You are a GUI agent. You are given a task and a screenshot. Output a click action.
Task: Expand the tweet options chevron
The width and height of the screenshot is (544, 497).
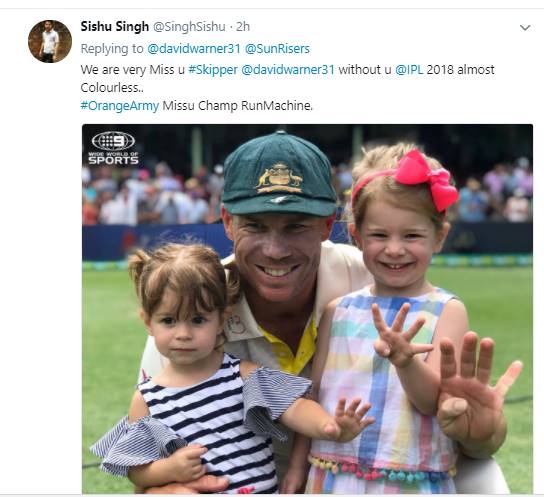525,28
